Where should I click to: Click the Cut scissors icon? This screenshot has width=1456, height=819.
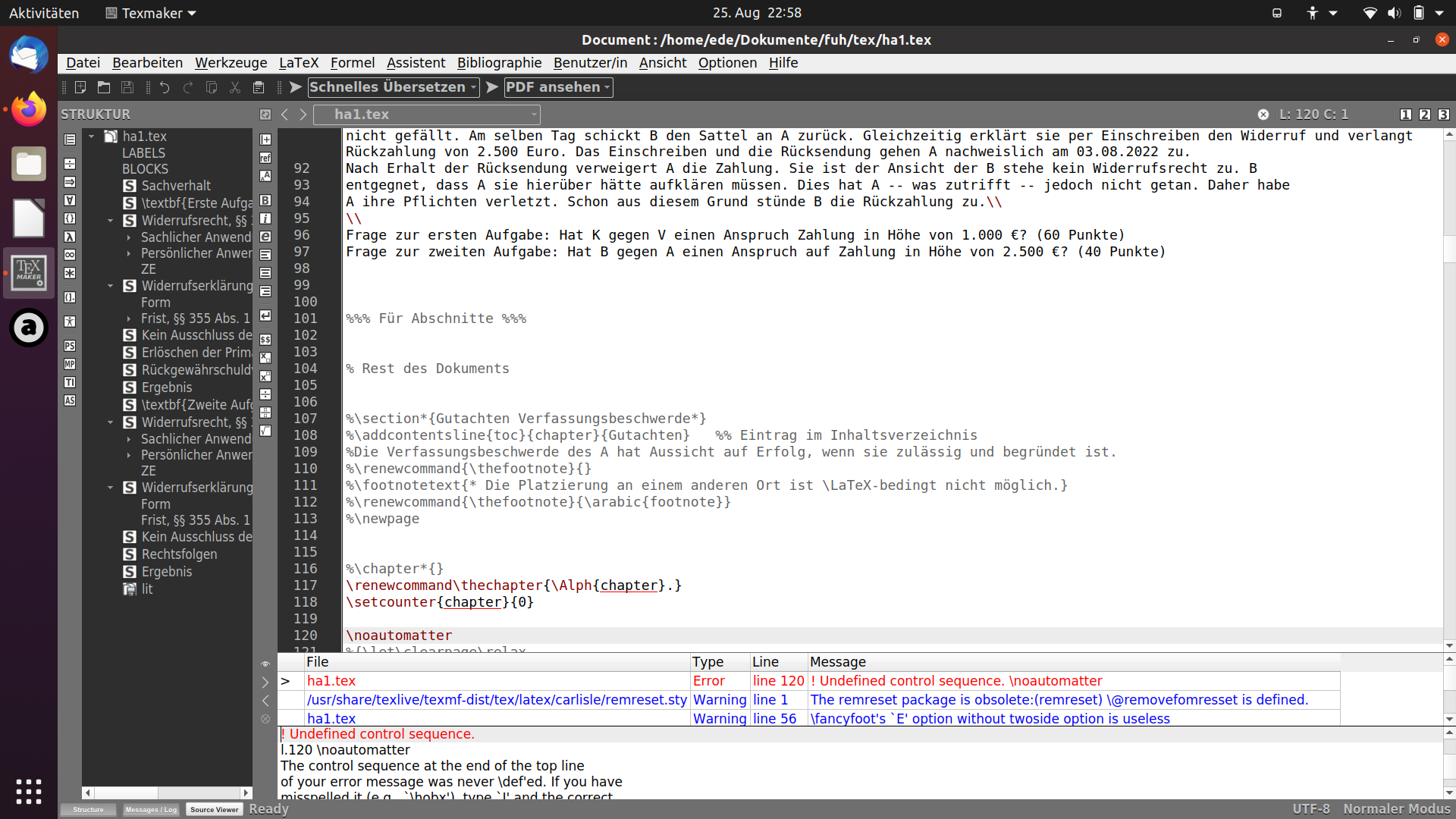point(235,87)
